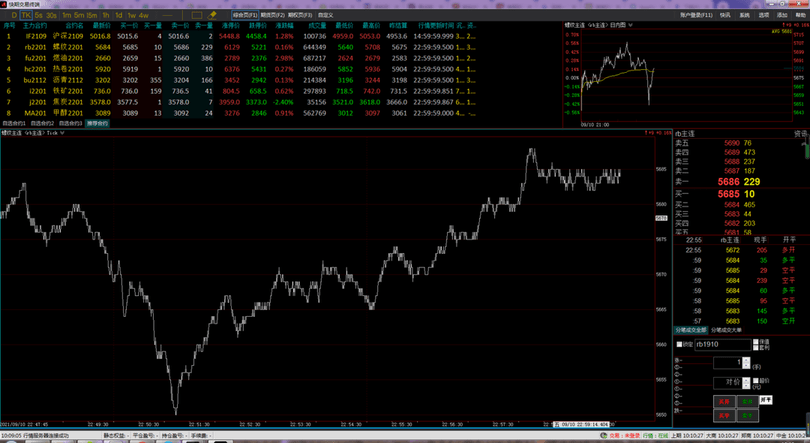The height and width of the screenshot is (443, 810).
Task: Select the rectangle drawing tool
Action: tap(197, 15)
